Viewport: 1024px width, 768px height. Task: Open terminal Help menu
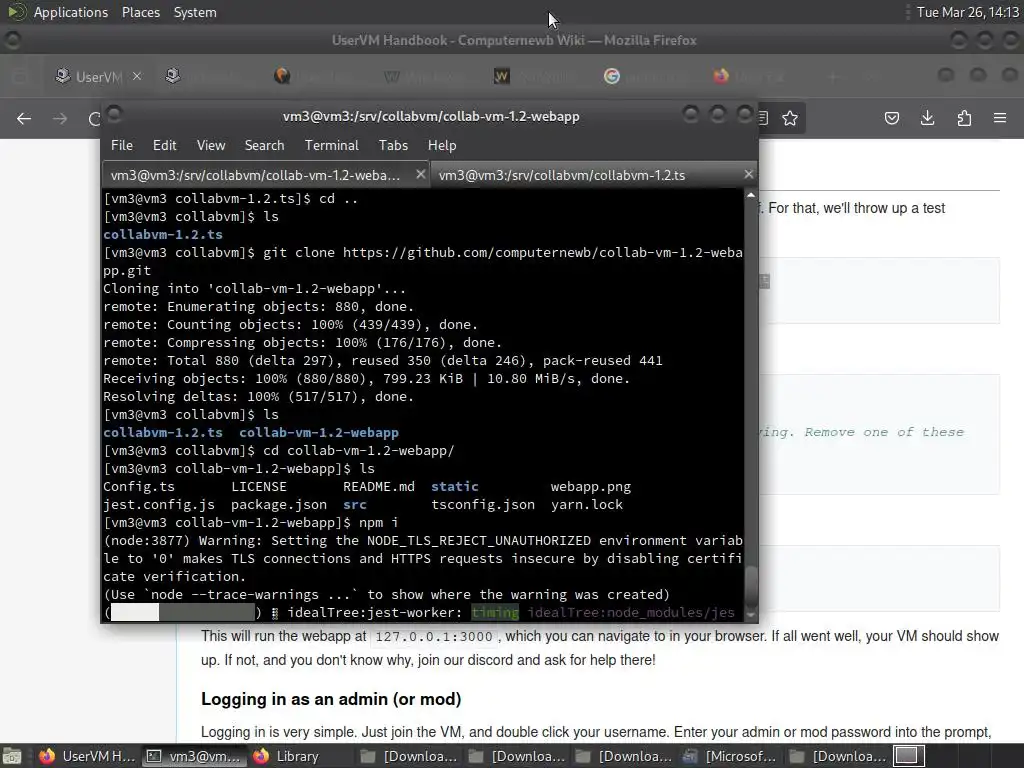442,145
